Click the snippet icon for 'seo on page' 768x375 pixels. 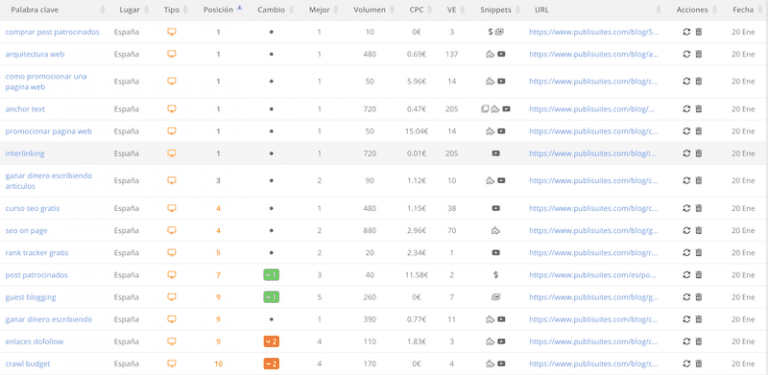coord(496,231)
